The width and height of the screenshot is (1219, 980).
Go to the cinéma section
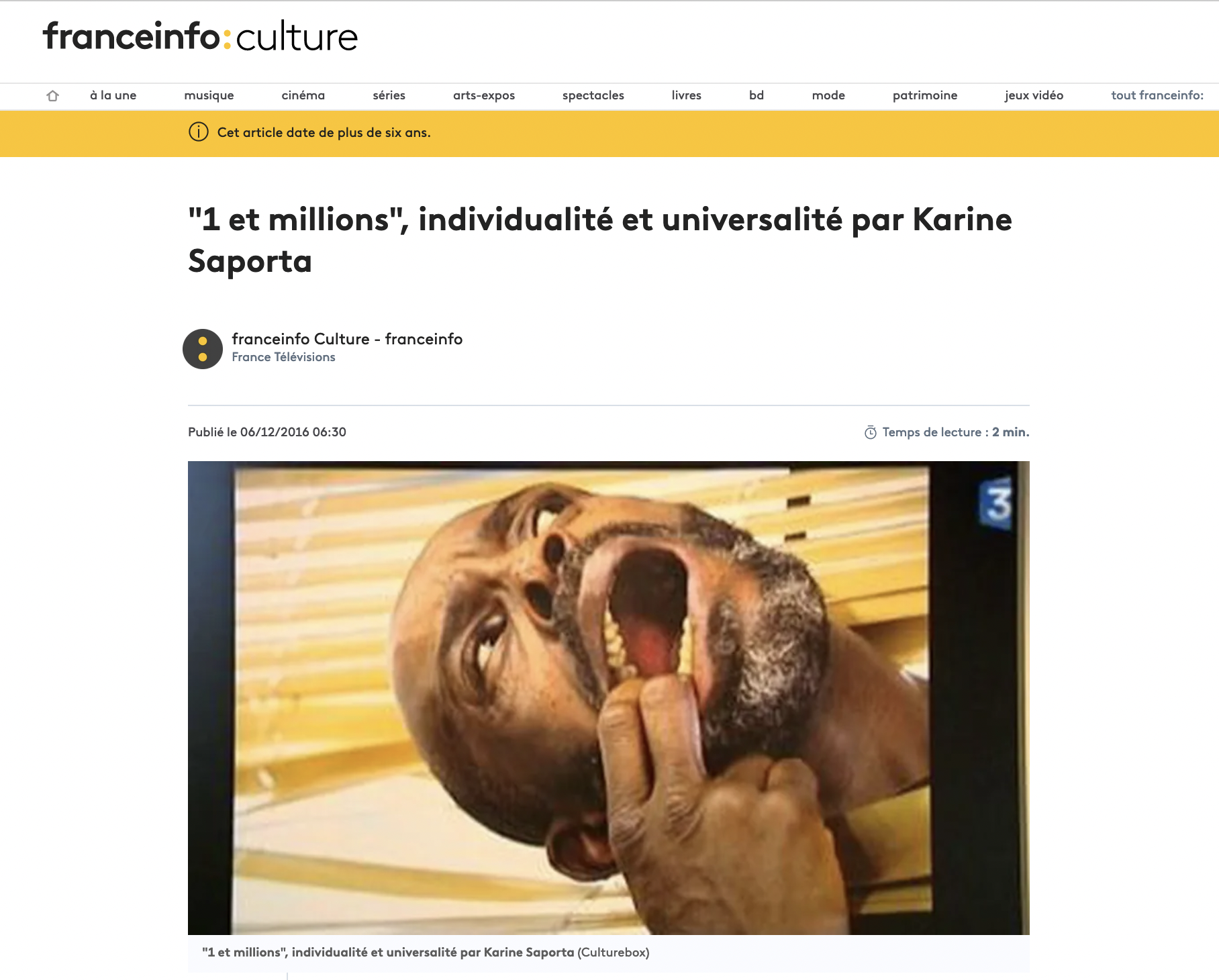click(303, 95)
